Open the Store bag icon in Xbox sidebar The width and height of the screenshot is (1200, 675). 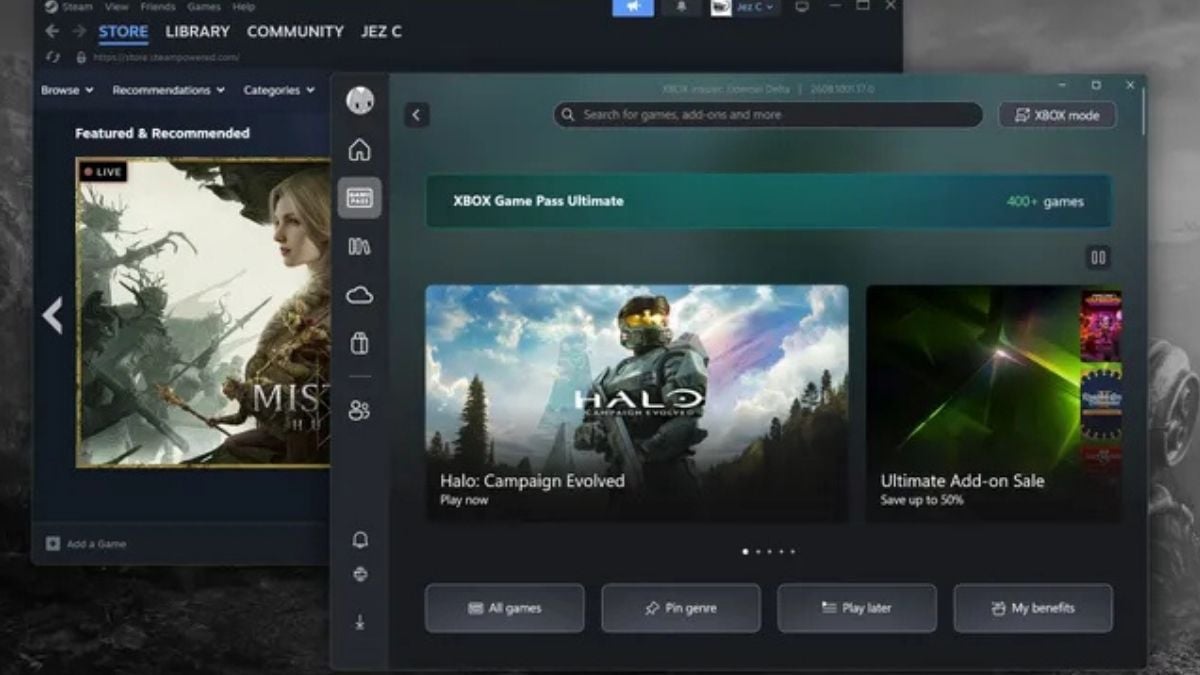[359, 343]
